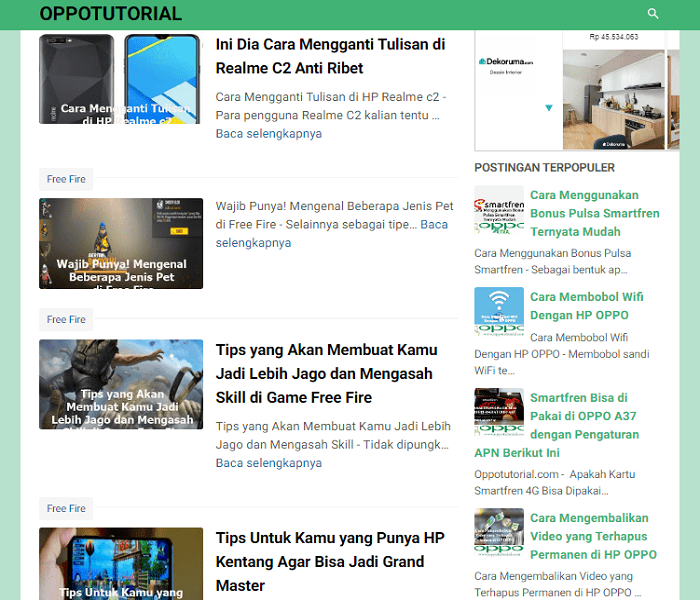
Task: Open 'Cara Membobol Wifi Dengan HP OPPO' link
Action: pyautogui.click(x=587, y=306)
